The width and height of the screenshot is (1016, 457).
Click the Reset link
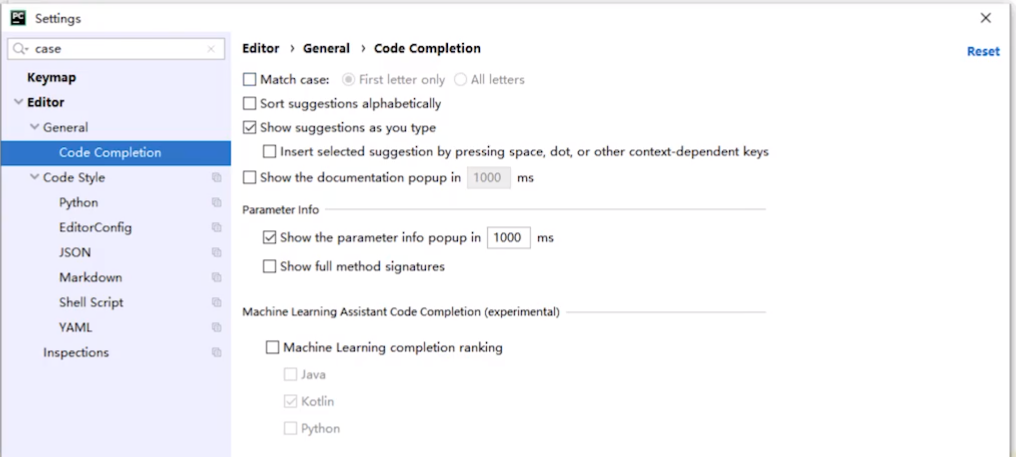(x=983, y=51)
